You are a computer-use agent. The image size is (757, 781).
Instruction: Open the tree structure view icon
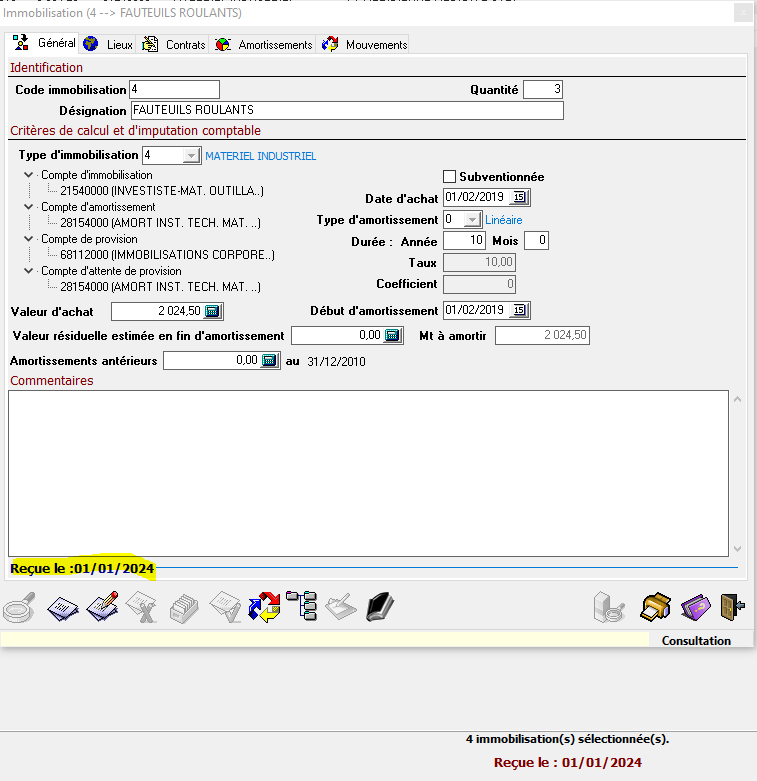(301, 606)
